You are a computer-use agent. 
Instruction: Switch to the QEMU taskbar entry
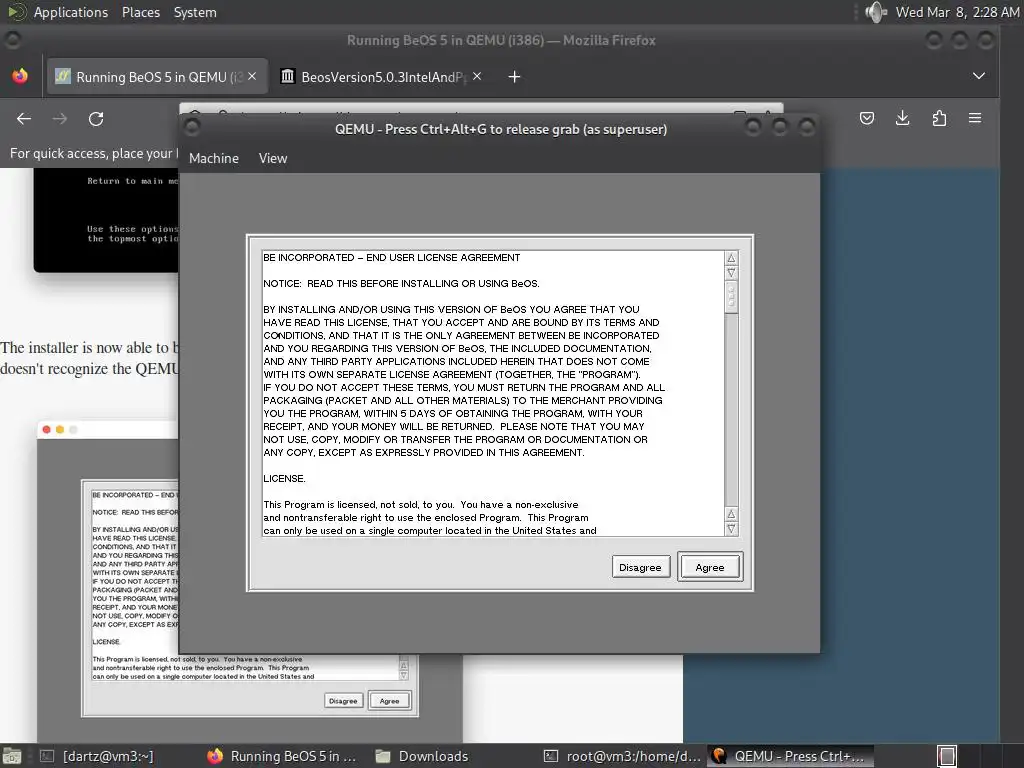coord(790,756)
